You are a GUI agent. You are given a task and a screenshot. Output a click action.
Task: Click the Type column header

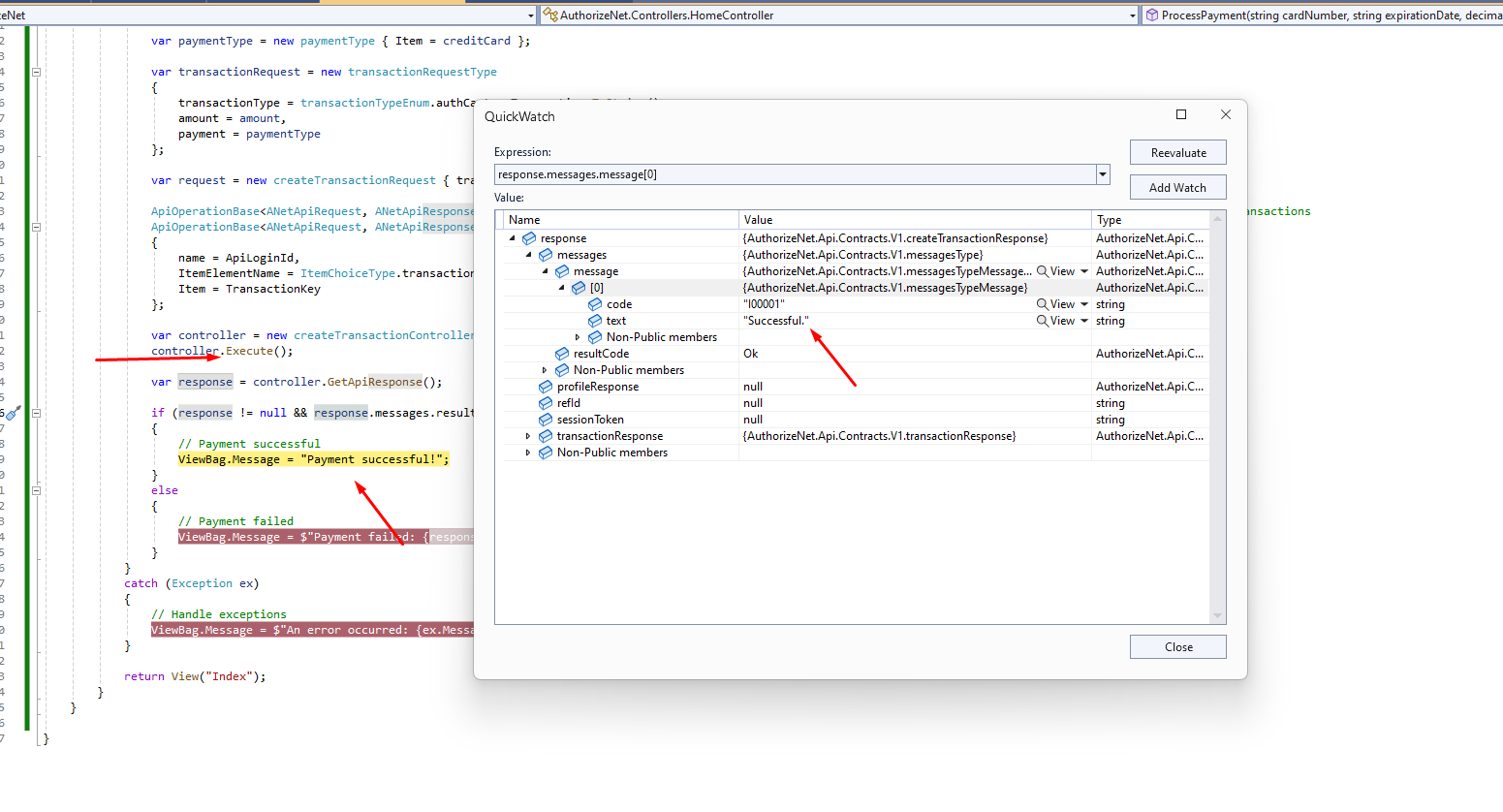pyautogui.click(x=1151, y=220)
